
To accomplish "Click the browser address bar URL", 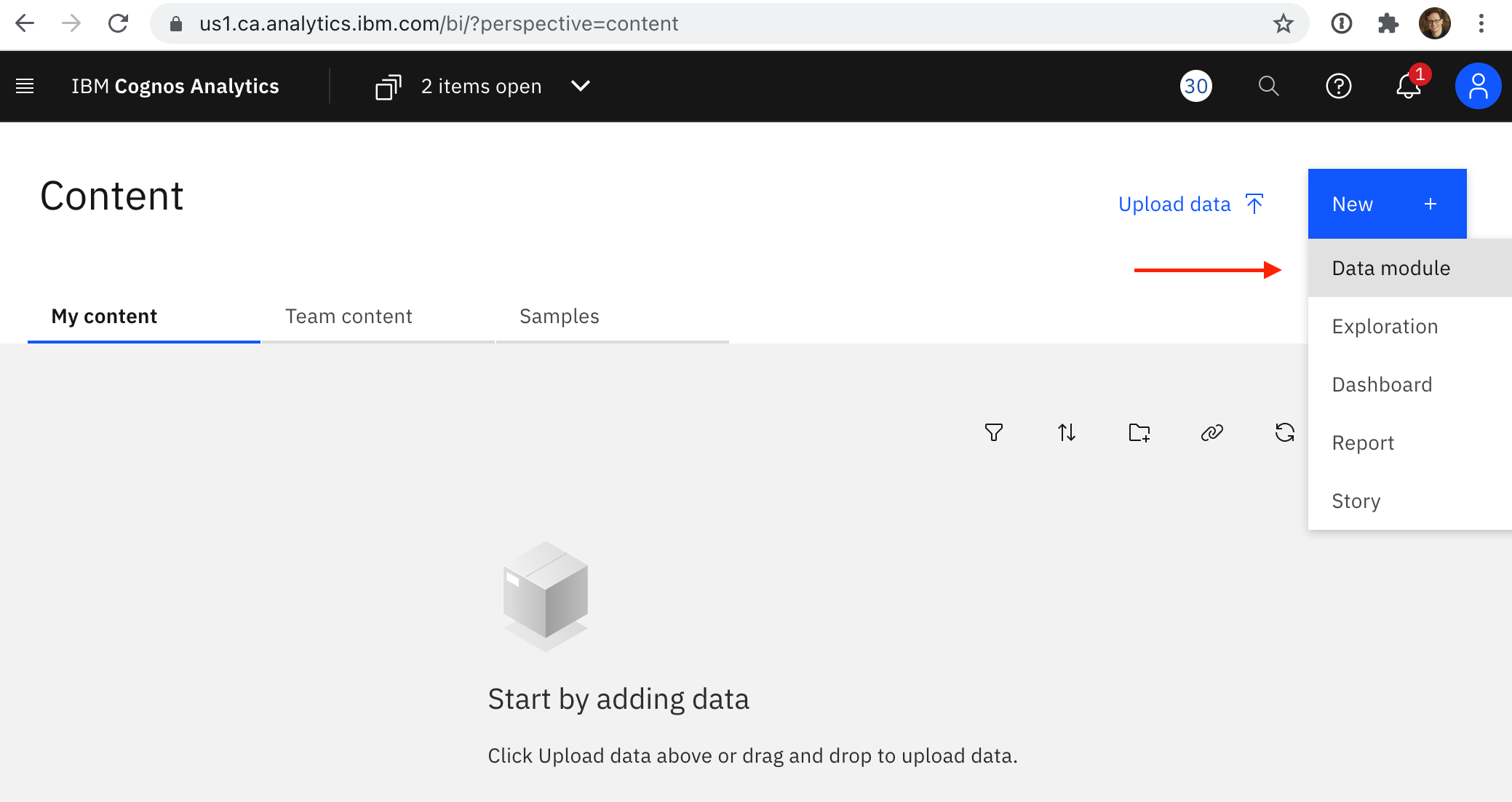I will (438, 24).
